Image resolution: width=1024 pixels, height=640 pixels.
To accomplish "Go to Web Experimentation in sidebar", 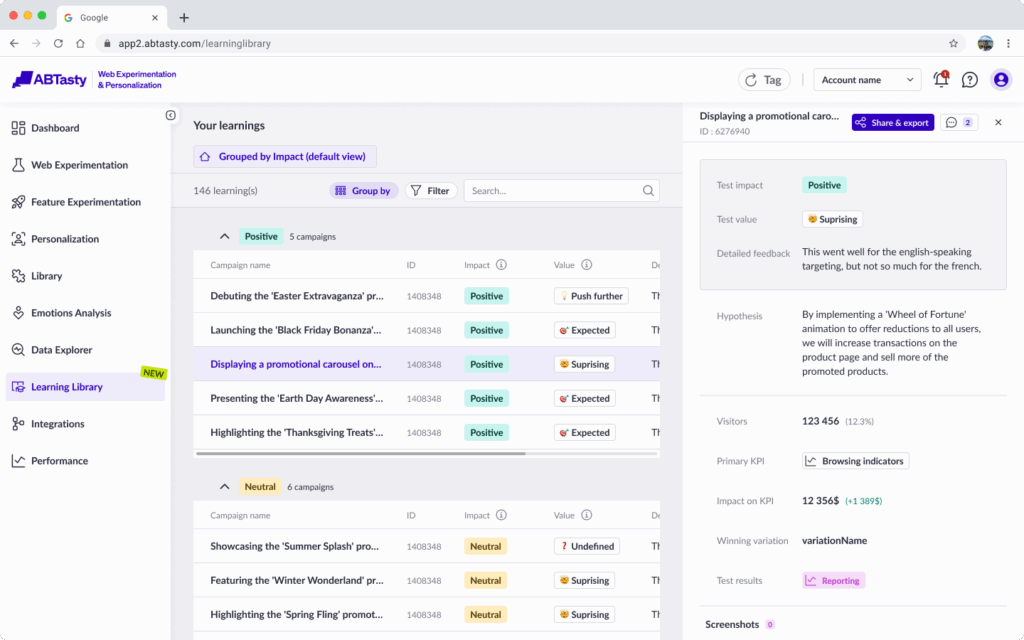I will [79, 165].
